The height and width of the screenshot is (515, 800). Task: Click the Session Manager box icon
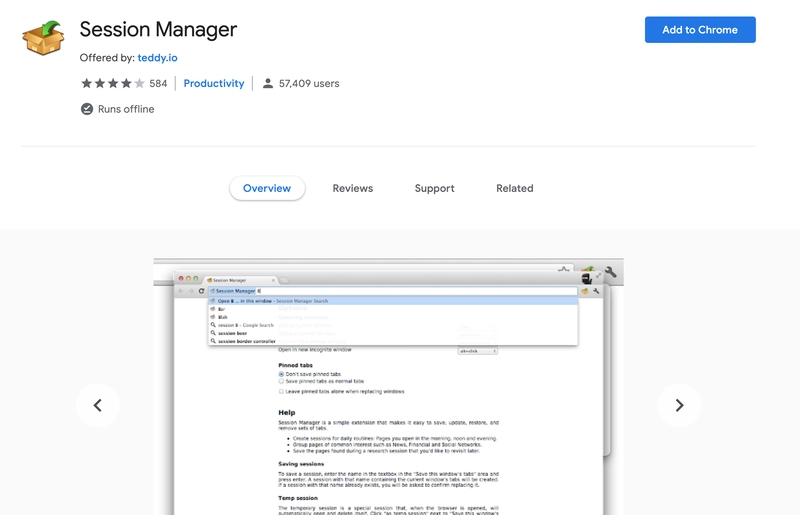43,38
